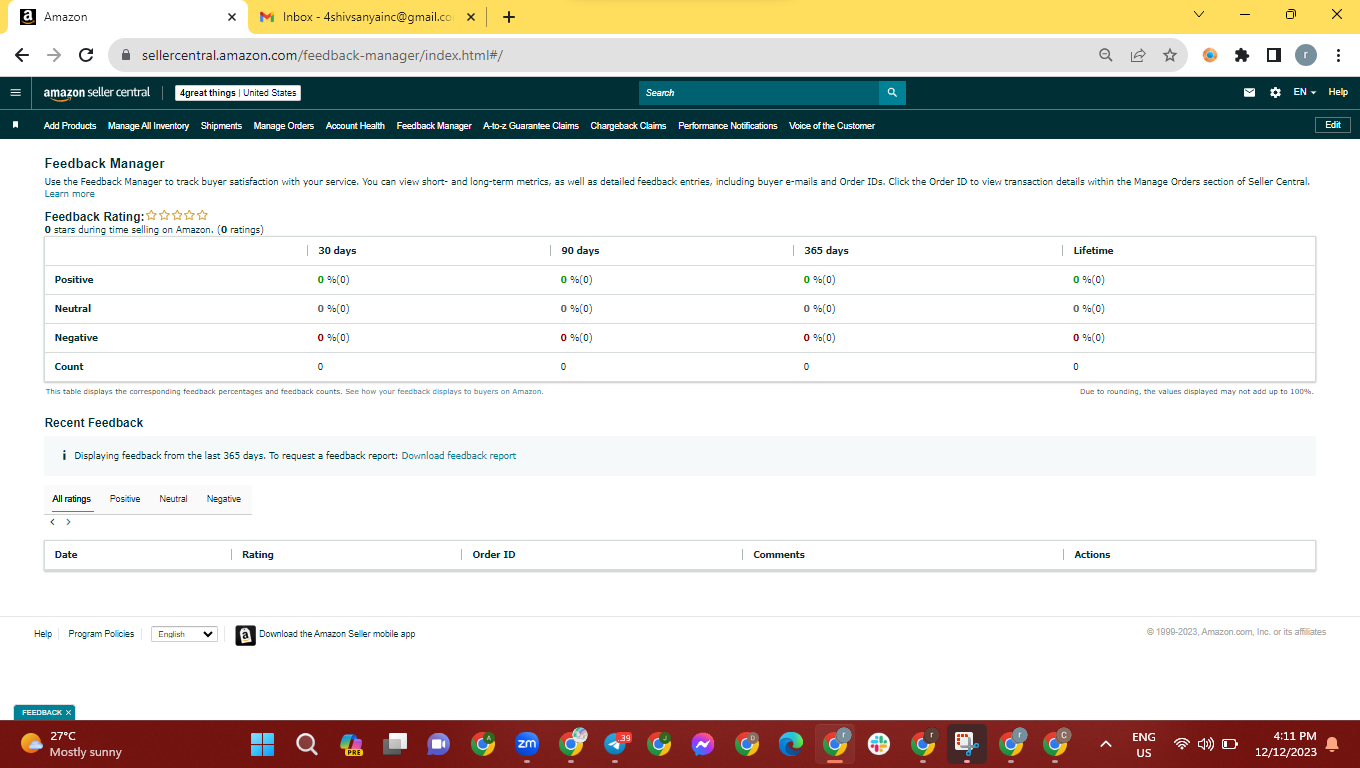
Task: Select the All ratings tab
Action: point(72,499)
